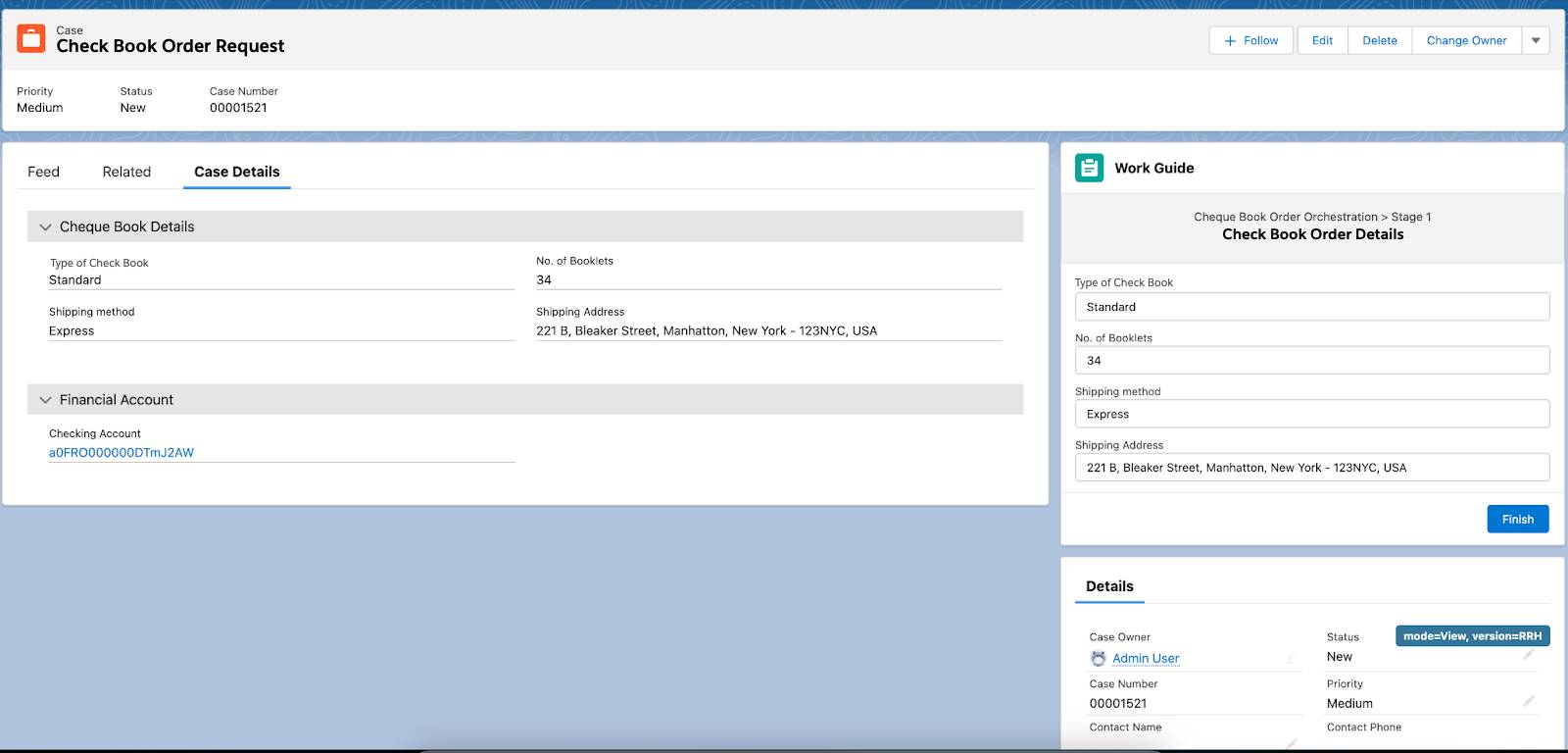Click Finish in the Work Guide
This screenshot has height=753, width=1568.
point(1517,519)
